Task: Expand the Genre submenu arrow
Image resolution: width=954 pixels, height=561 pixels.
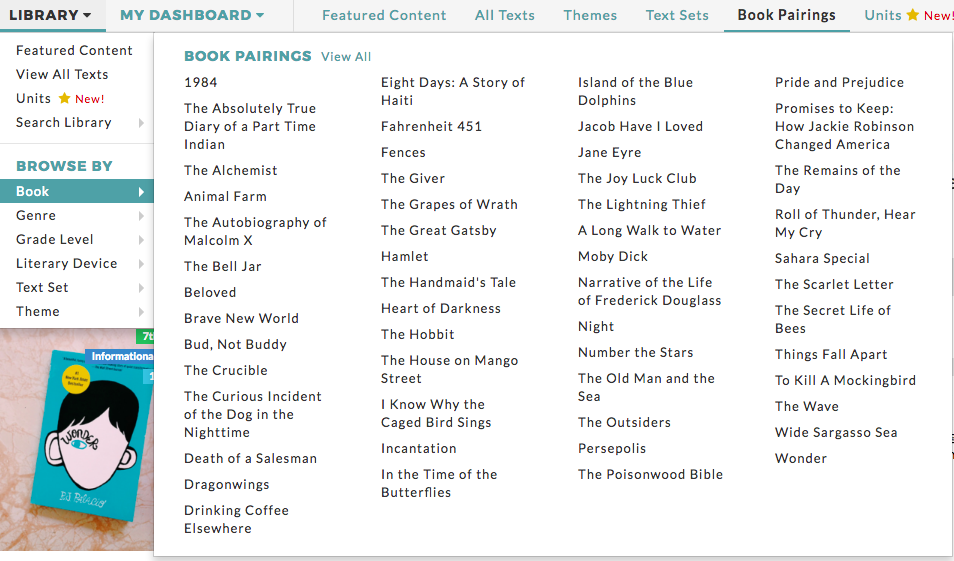Action: click(x=141, y=215)
